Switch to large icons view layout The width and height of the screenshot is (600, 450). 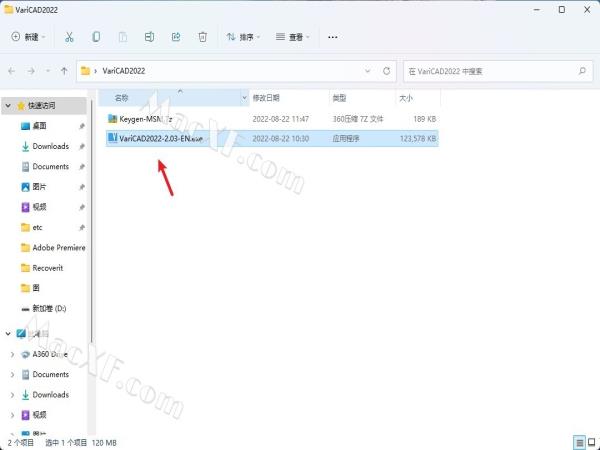pyautogui.click(x=592, y=443)
